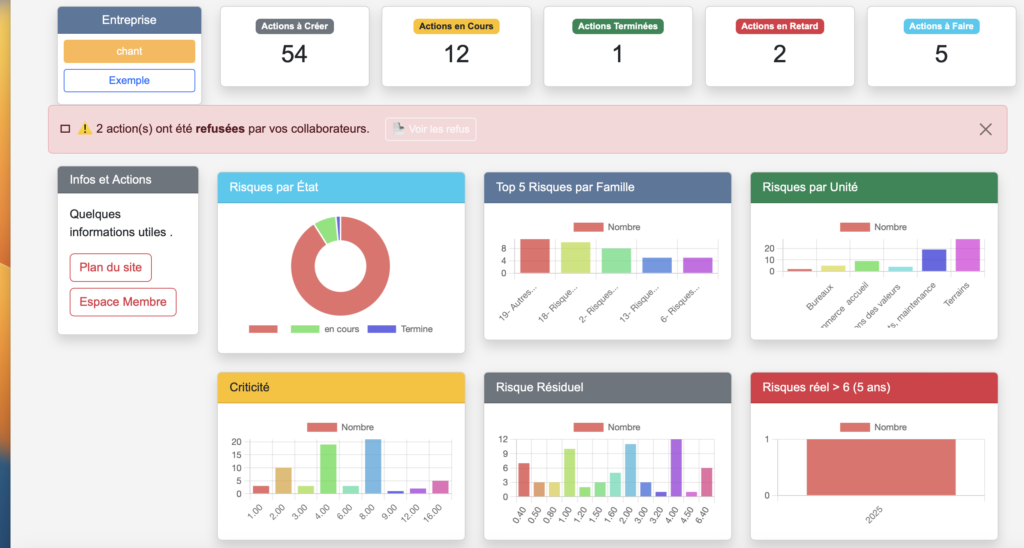The height and width of the screenshot is (548, 1024).
Task: Toggle 'Nombre' legend in Risques réel > 6
Action: [x=873, y=427]
